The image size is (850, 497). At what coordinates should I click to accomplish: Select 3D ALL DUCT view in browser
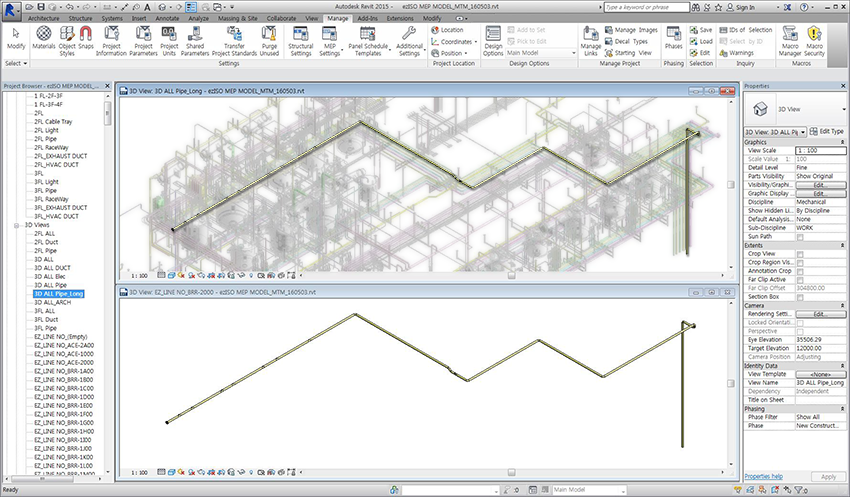pos(52,267)
